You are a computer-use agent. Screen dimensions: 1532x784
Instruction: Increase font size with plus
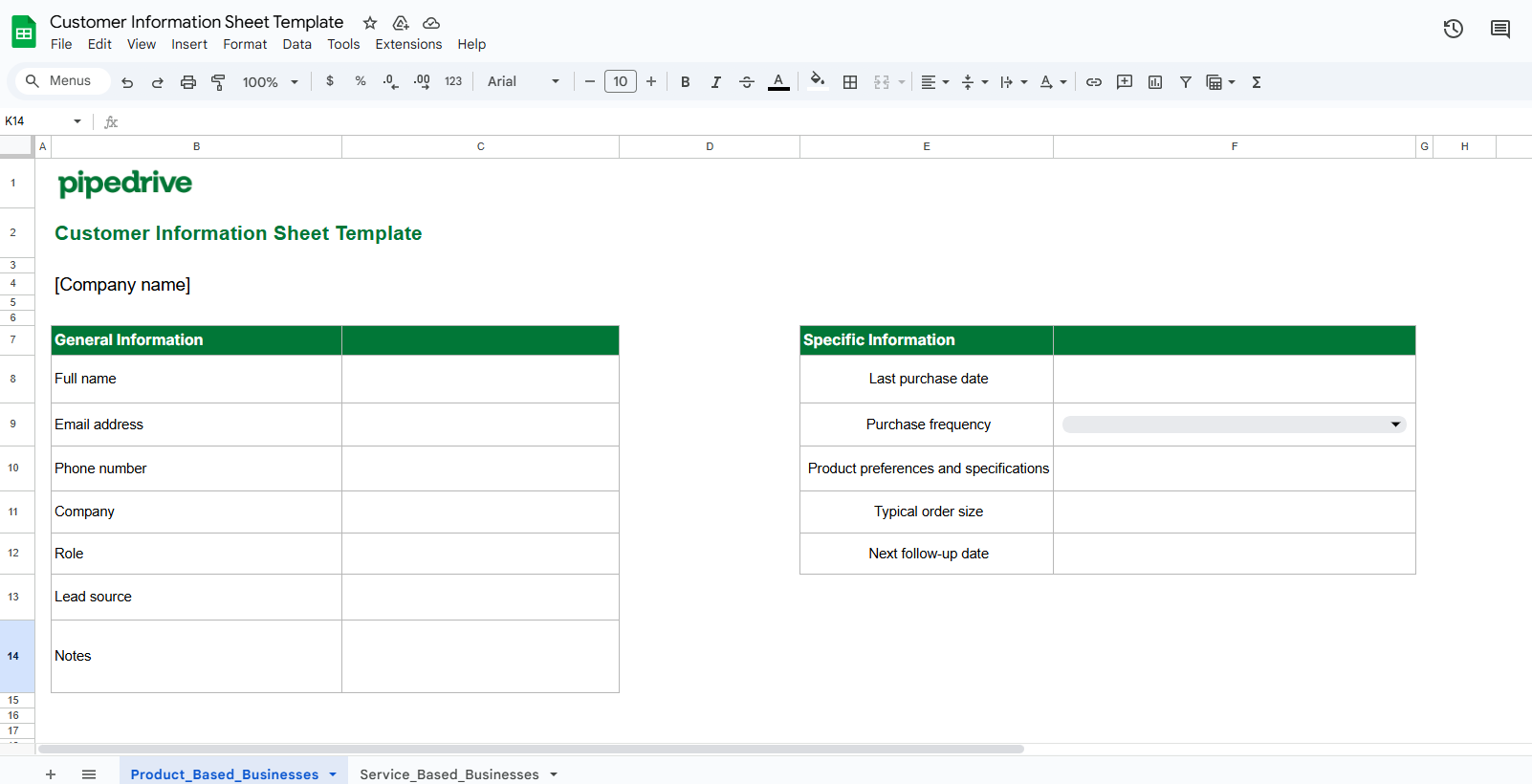click(x=651, y=81)
